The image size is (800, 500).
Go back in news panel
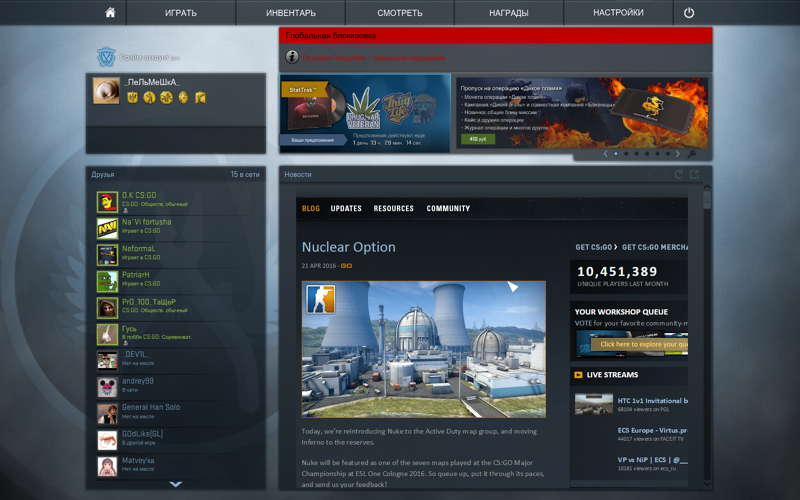pos(650,174)
